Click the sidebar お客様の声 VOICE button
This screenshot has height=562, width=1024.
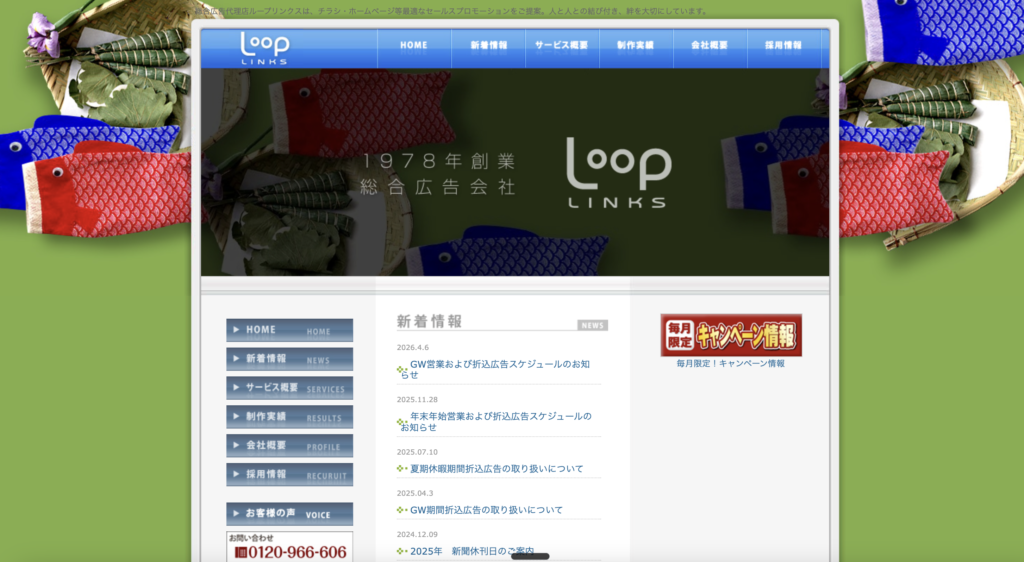pos(289,514)
